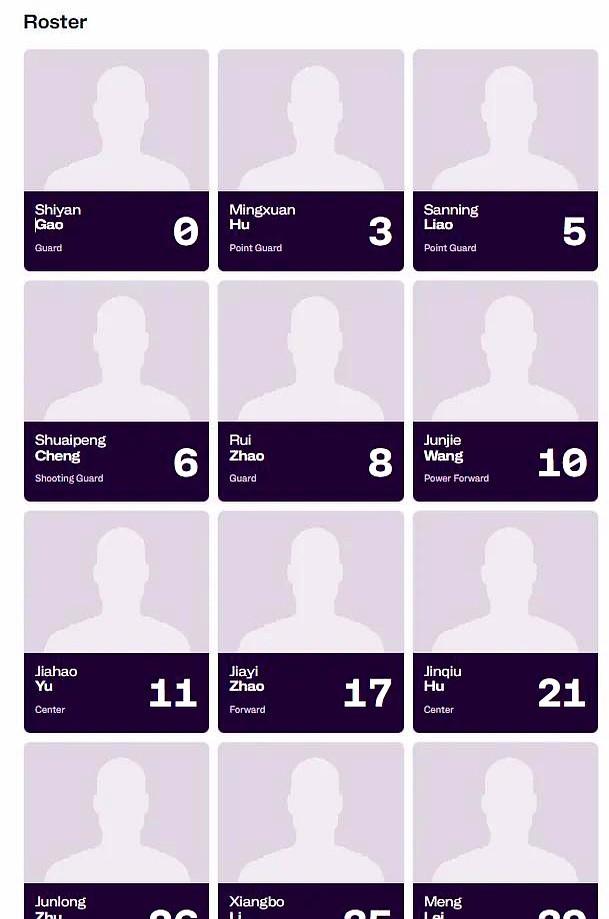The height and width of the screenshot is (919, 609).
Task: Click jersey number 10 for Junjie Wang
Action: click(562, 462)
